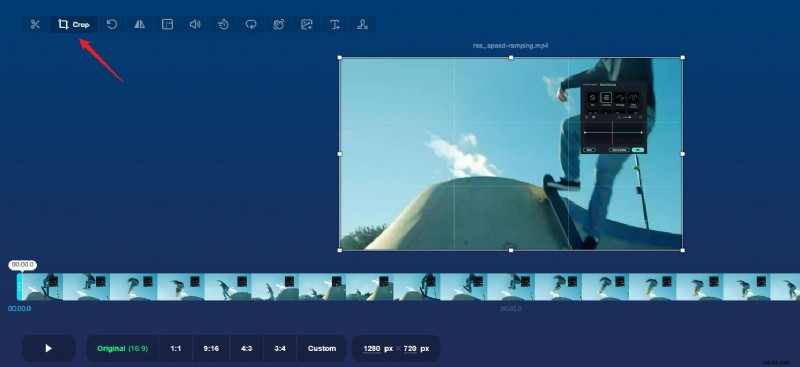This screenshot has width=800, height=367.
Task: Click the bottom-left corner crop handle
Action: pos(340,250)
